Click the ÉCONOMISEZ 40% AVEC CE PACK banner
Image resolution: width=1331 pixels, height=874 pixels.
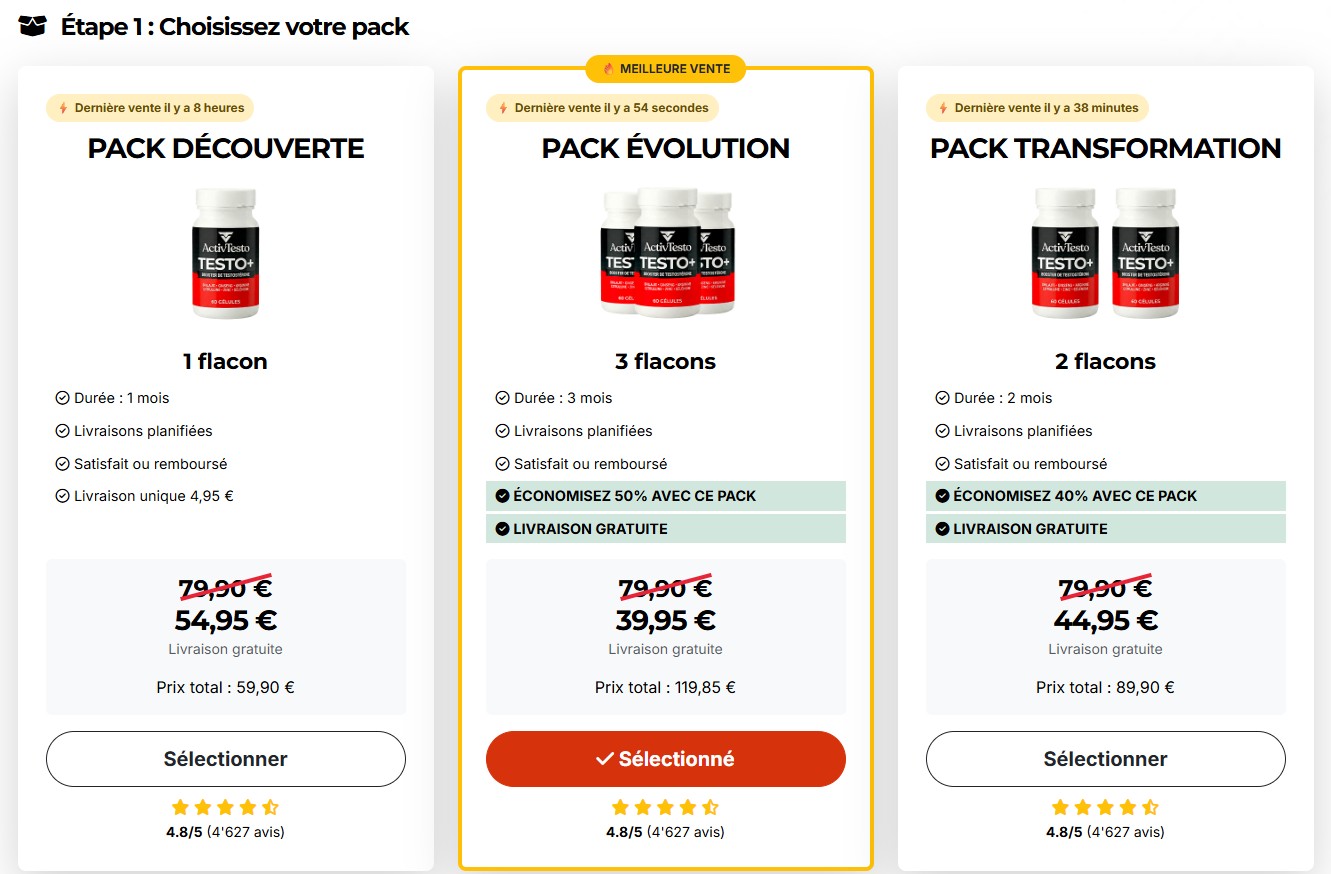(x=1105, y=495)
